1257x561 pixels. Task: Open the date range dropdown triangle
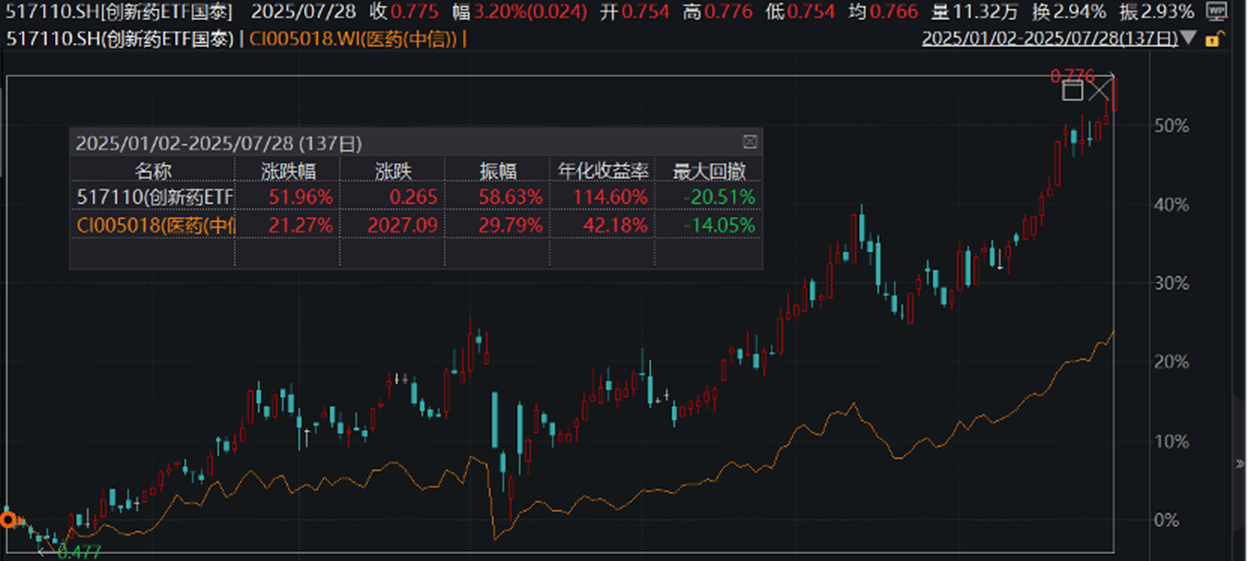[1189, 40]
